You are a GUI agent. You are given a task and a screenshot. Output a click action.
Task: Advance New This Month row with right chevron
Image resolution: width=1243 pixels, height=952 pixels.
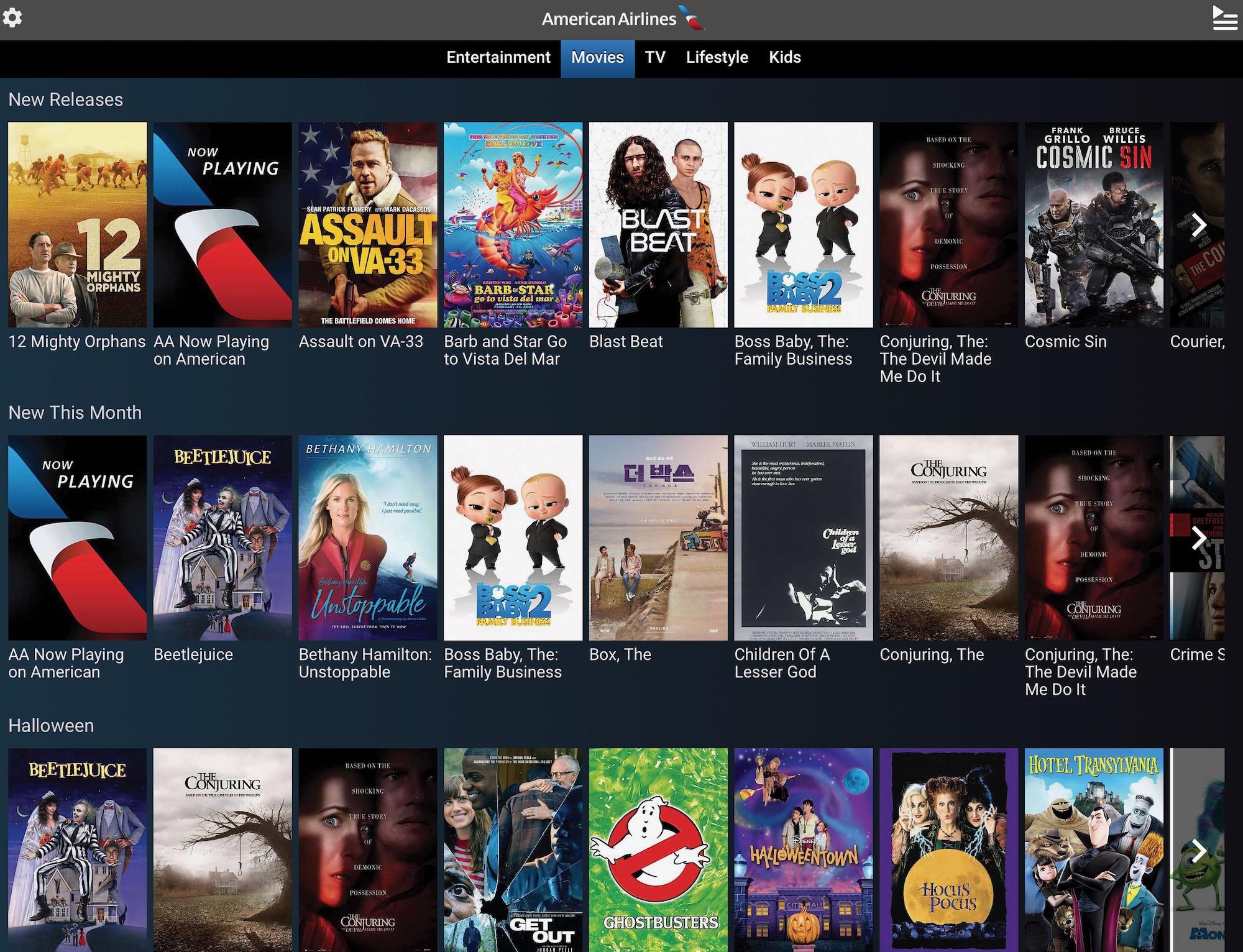tap(1198, 538)
